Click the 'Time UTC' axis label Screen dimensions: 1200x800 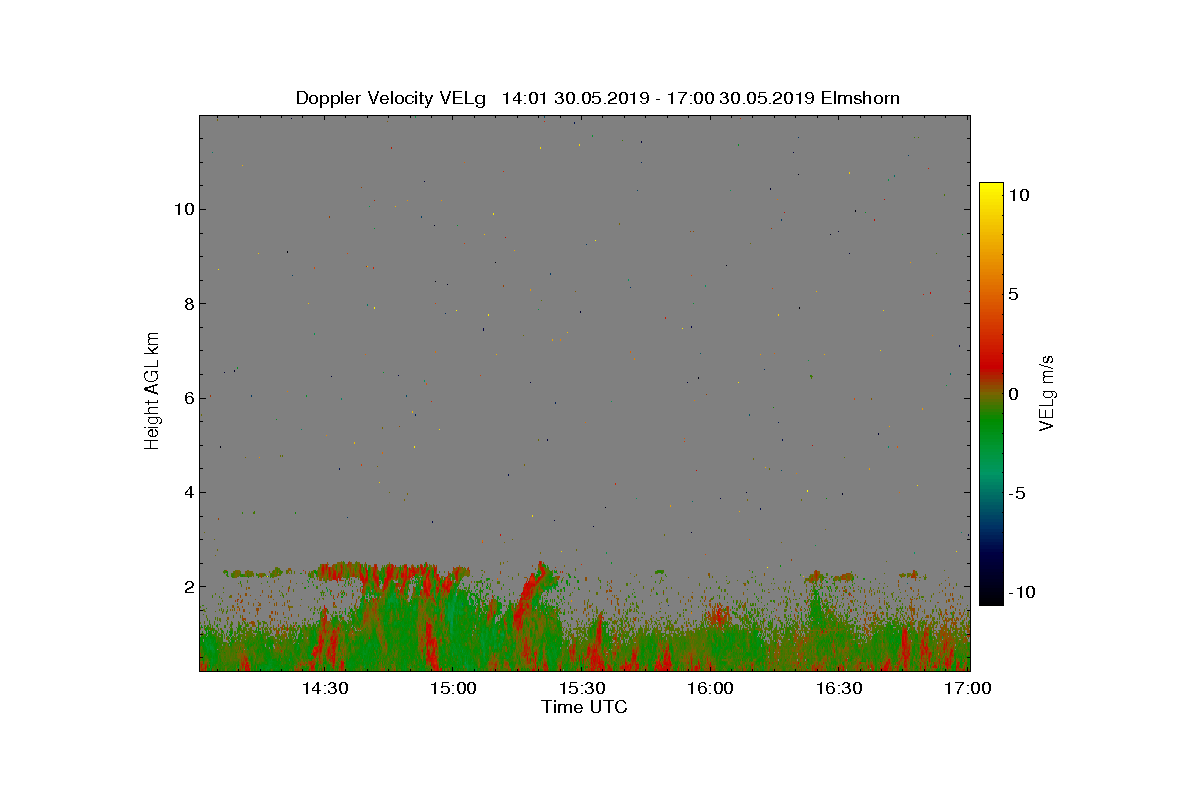[585, 707]
